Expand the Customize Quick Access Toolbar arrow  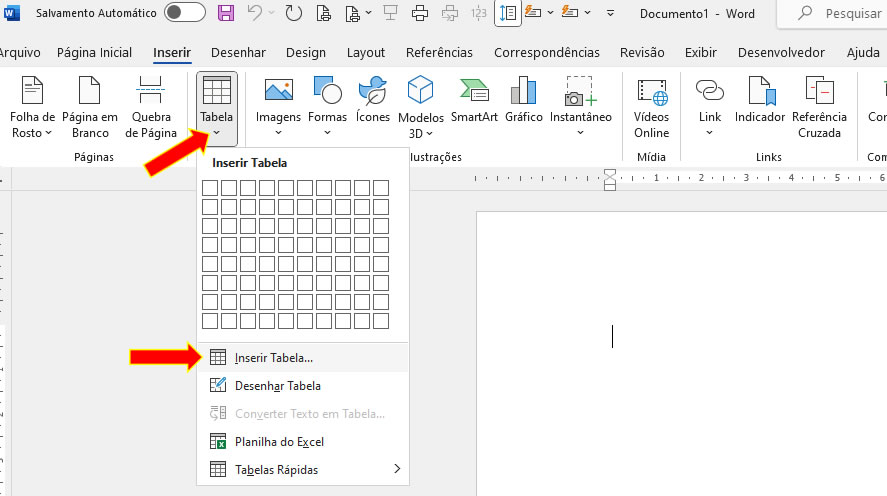click(610, 12)
